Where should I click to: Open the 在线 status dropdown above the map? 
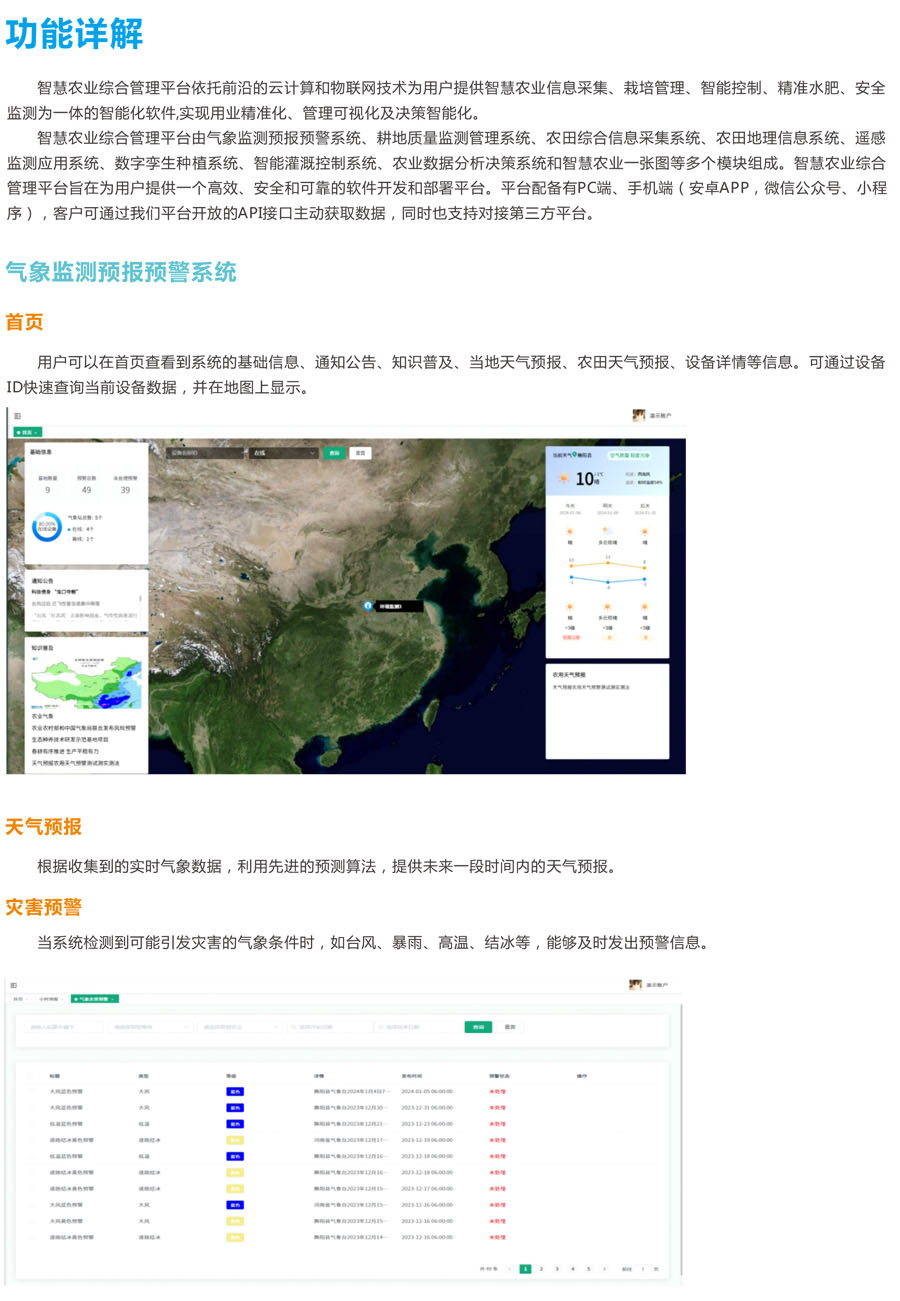click(x=283, y=453)
